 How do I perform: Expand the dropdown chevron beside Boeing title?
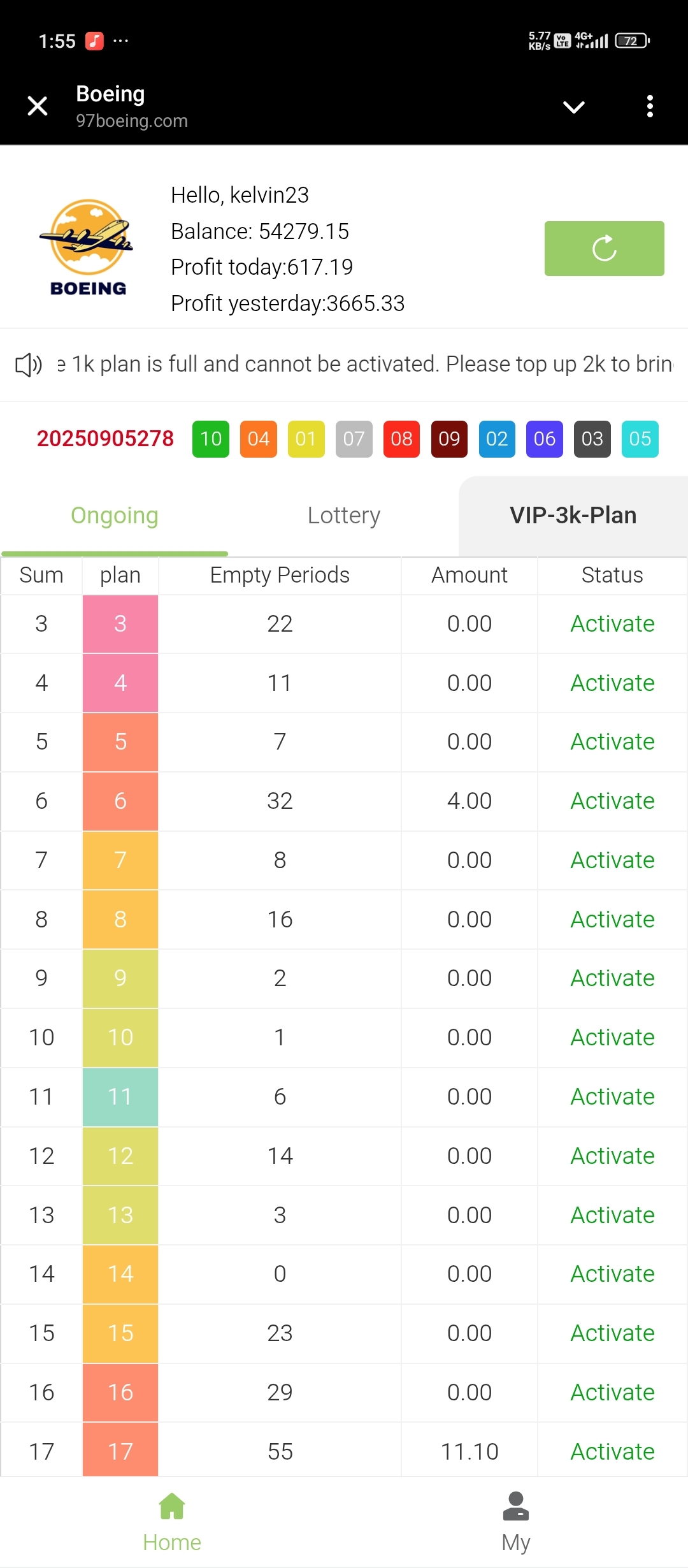pos(573,107)
